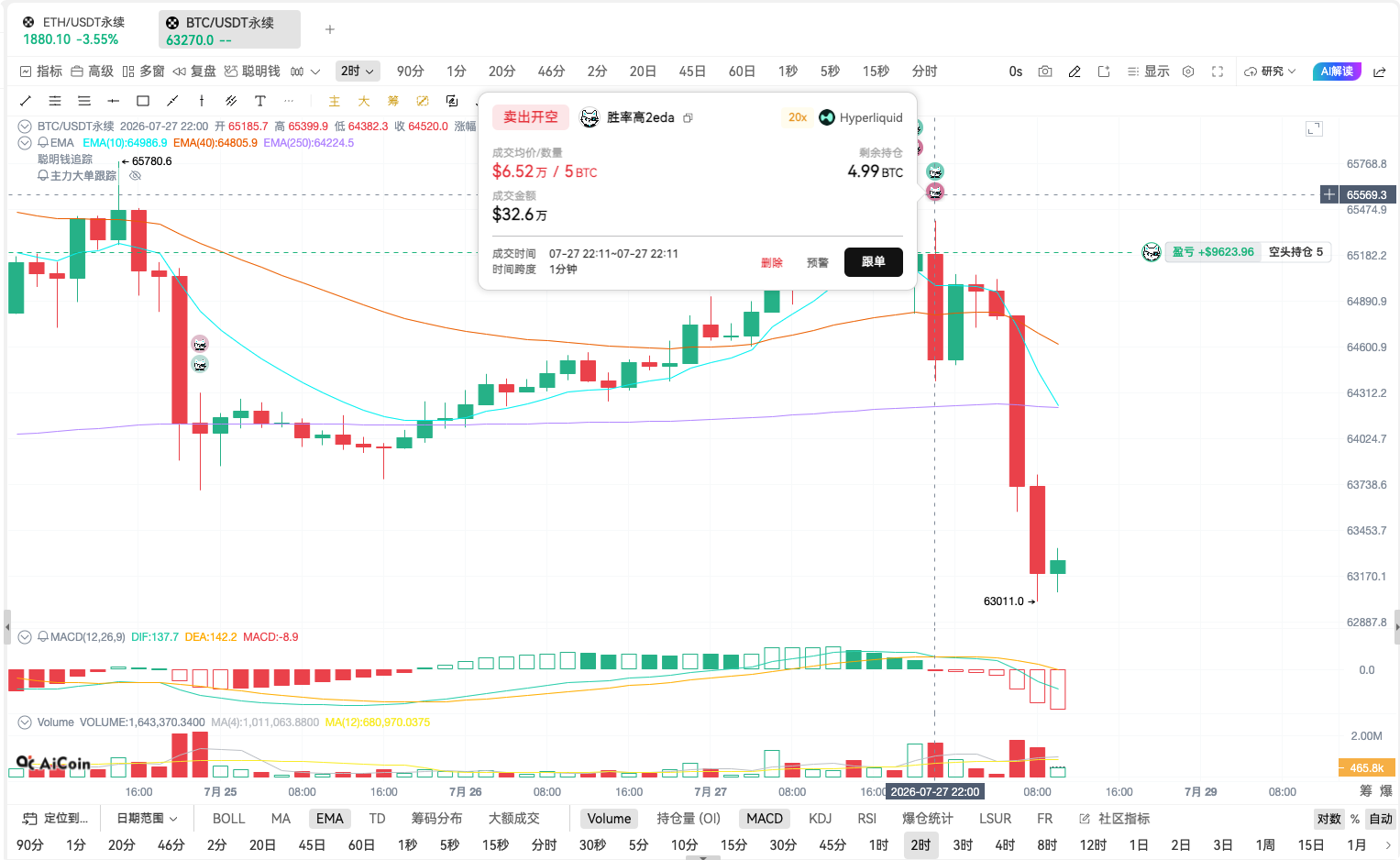The height and width of the screenshot is (860, 1400).
Task: Open the 日期范围 date range dropdown
Action: tap(147, 819)
